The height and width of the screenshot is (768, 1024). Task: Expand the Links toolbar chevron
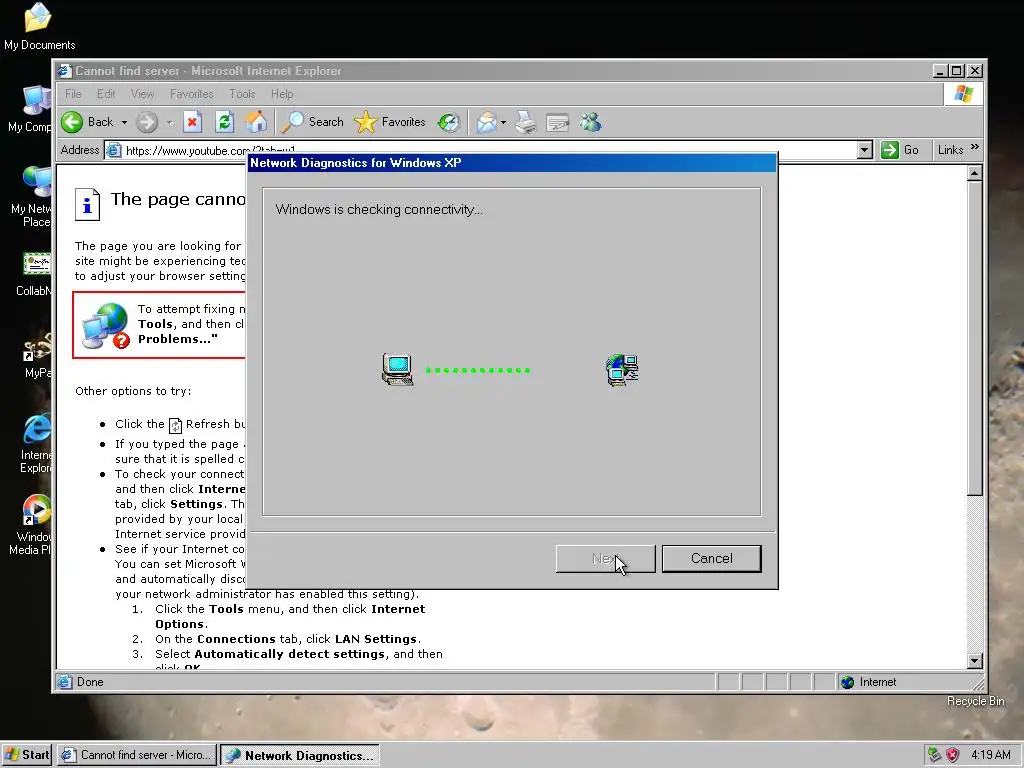tap(975, 148)
